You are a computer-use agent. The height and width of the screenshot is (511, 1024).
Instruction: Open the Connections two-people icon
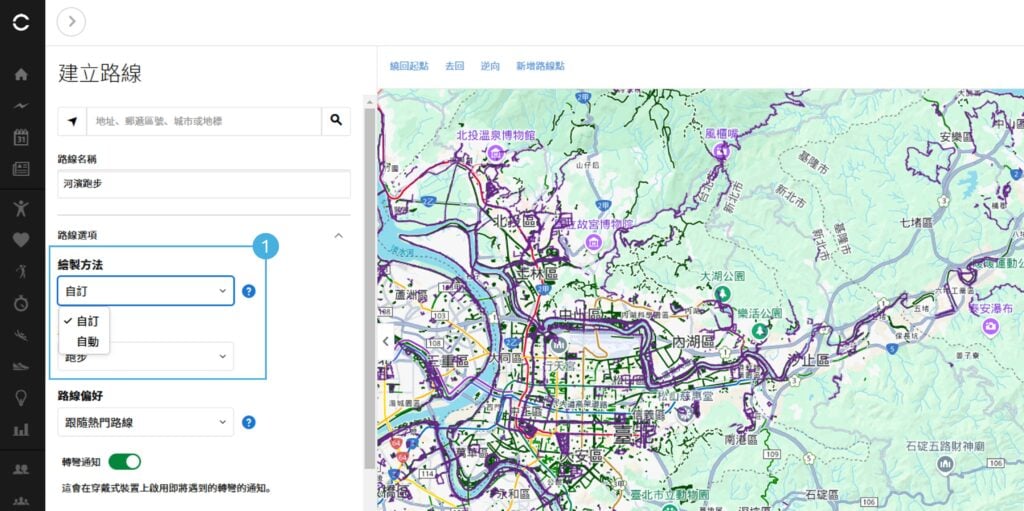click(x=21, y=469)
